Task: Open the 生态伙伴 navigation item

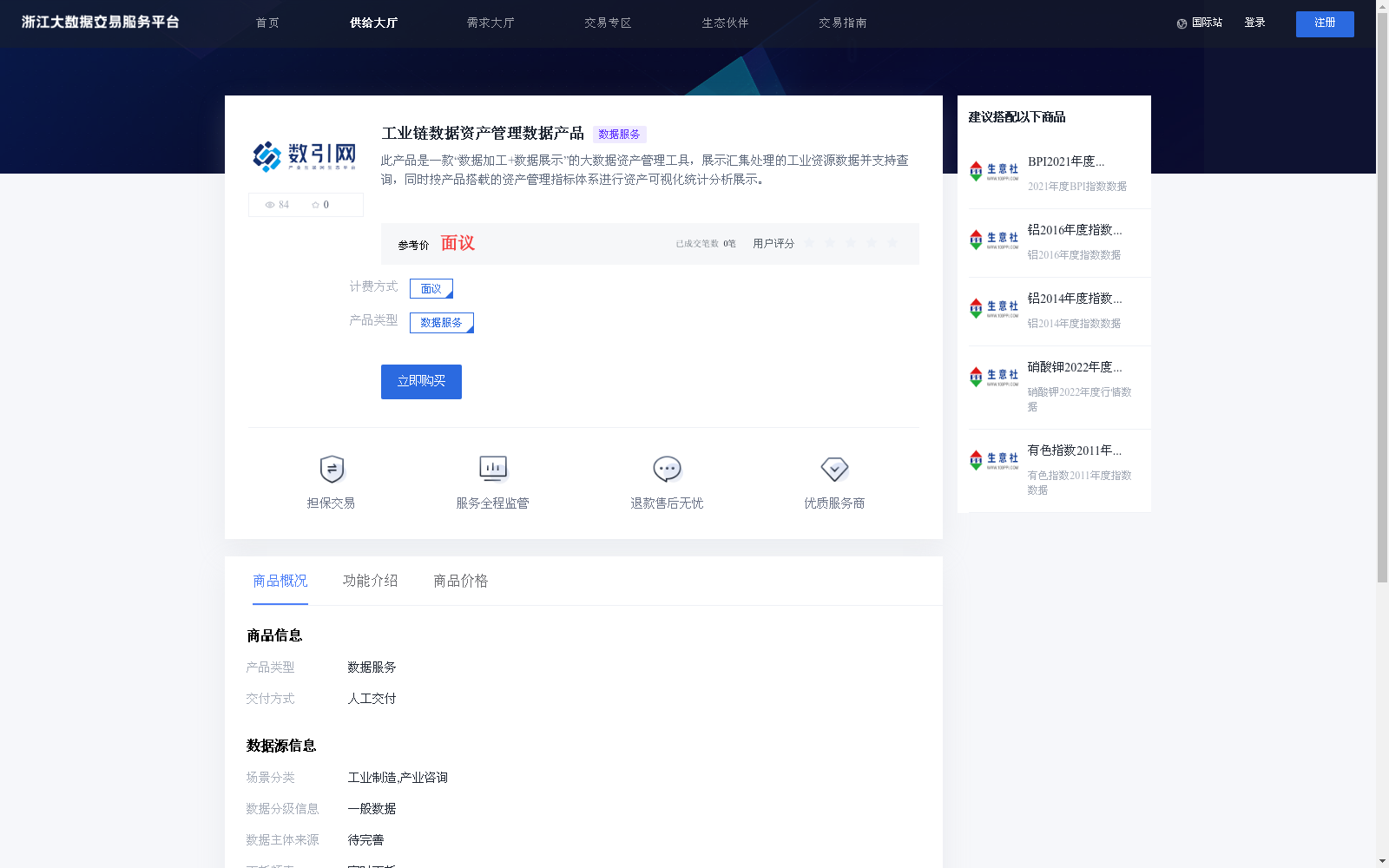Action: point(725,23)
